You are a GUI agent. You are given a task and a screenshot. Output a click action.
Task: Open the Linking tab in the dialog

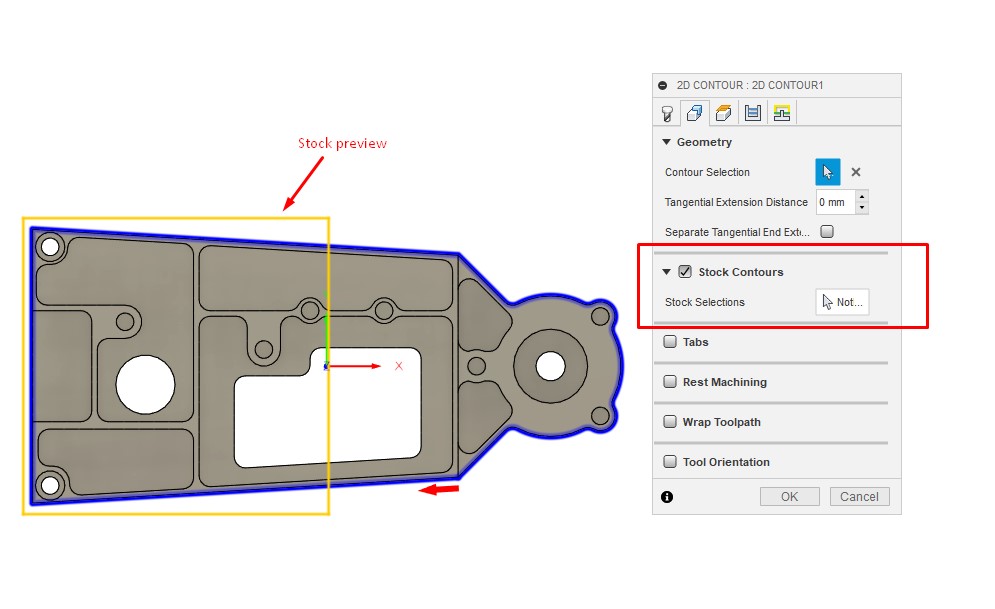780,113
